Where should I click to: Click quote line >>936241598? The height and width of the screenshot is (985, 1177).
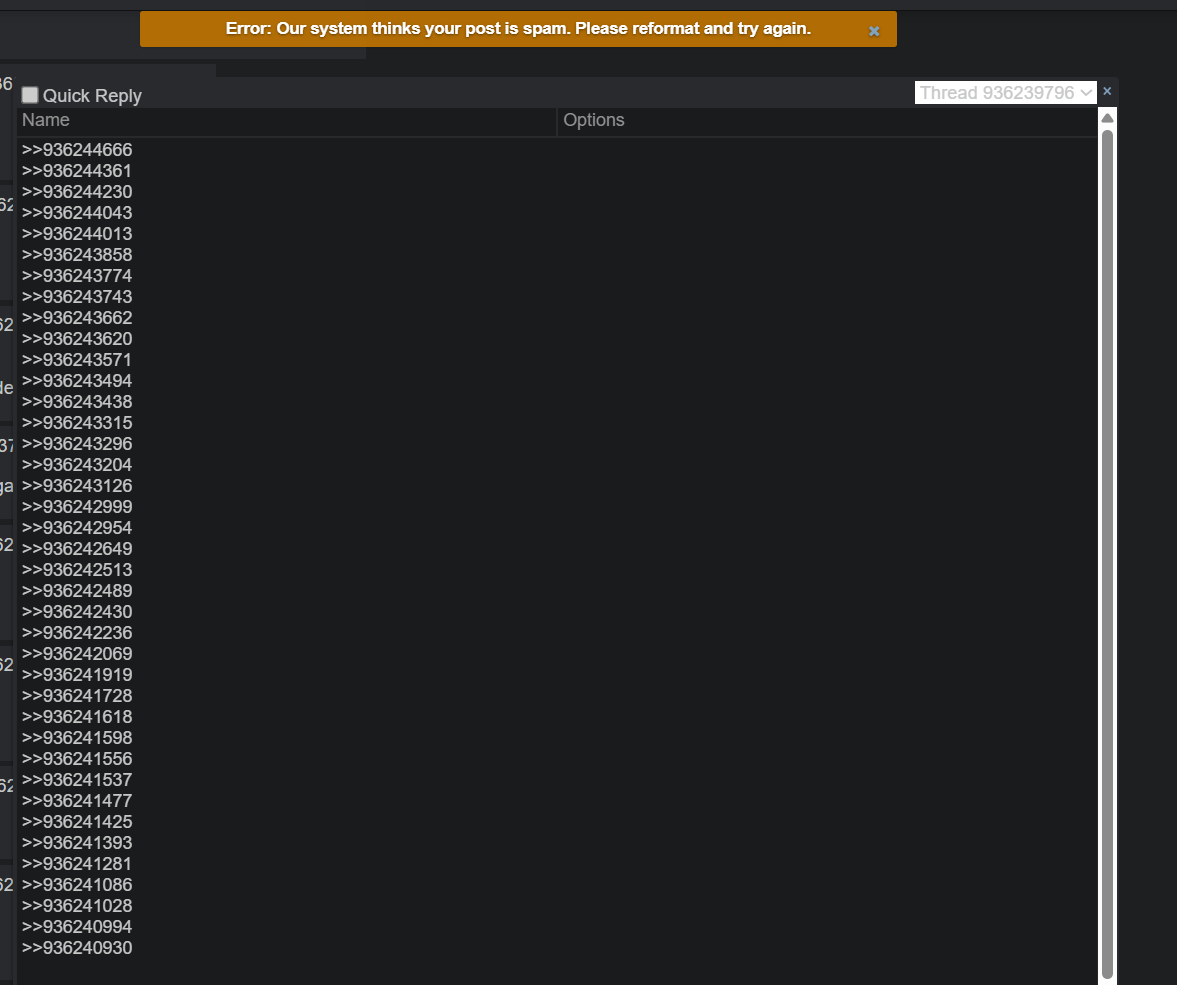coord(77,739)
